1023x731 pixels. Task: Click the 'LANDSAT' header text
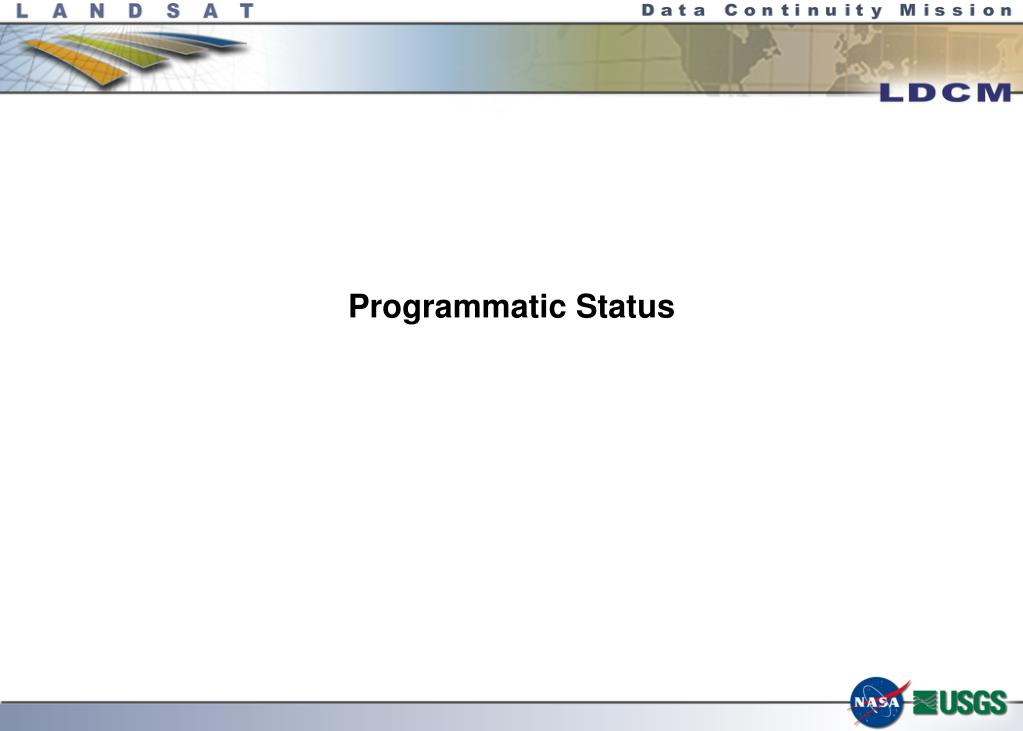135,10
